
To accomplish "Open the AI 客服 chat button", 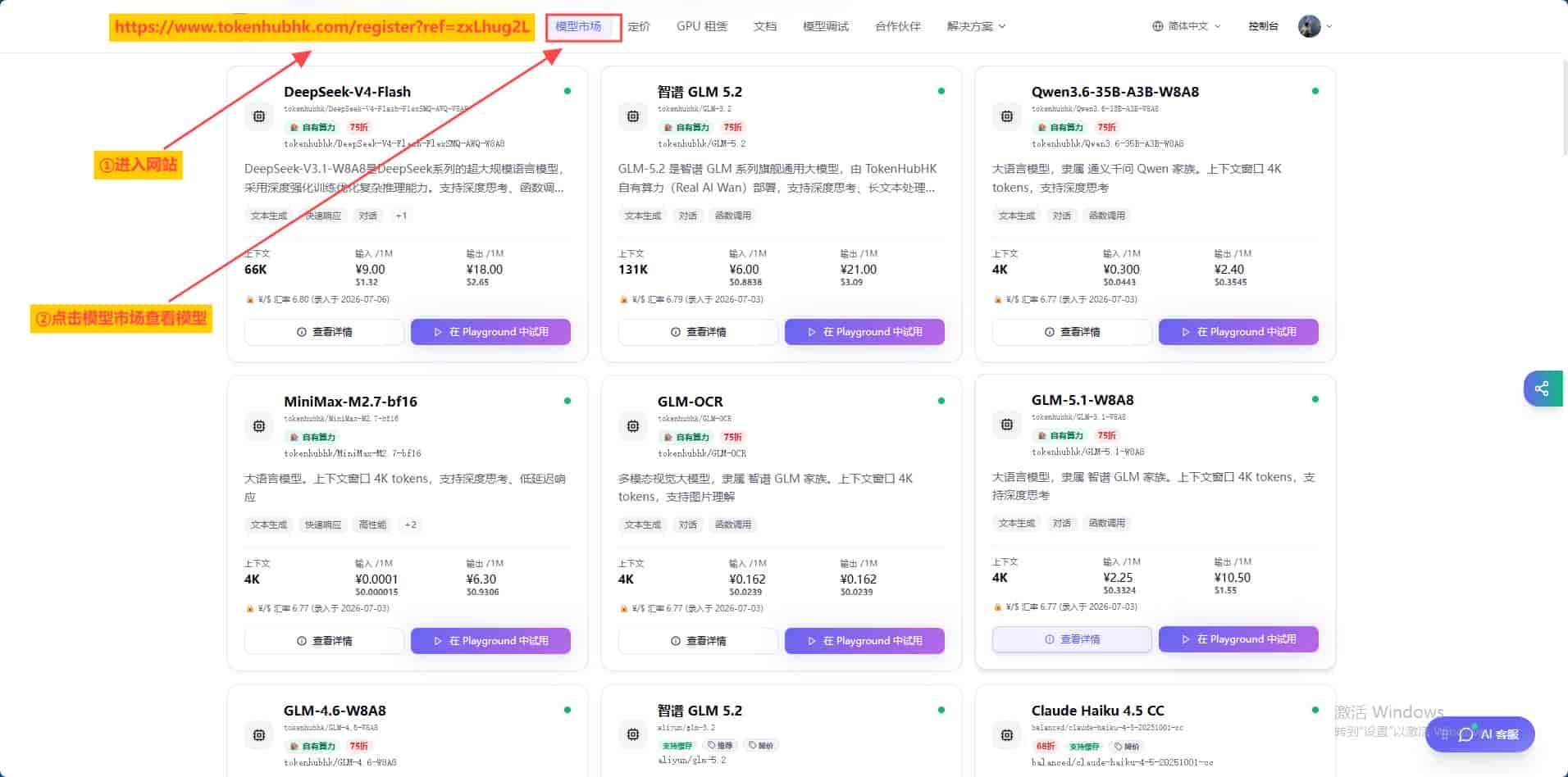I will pos(1479,734).
